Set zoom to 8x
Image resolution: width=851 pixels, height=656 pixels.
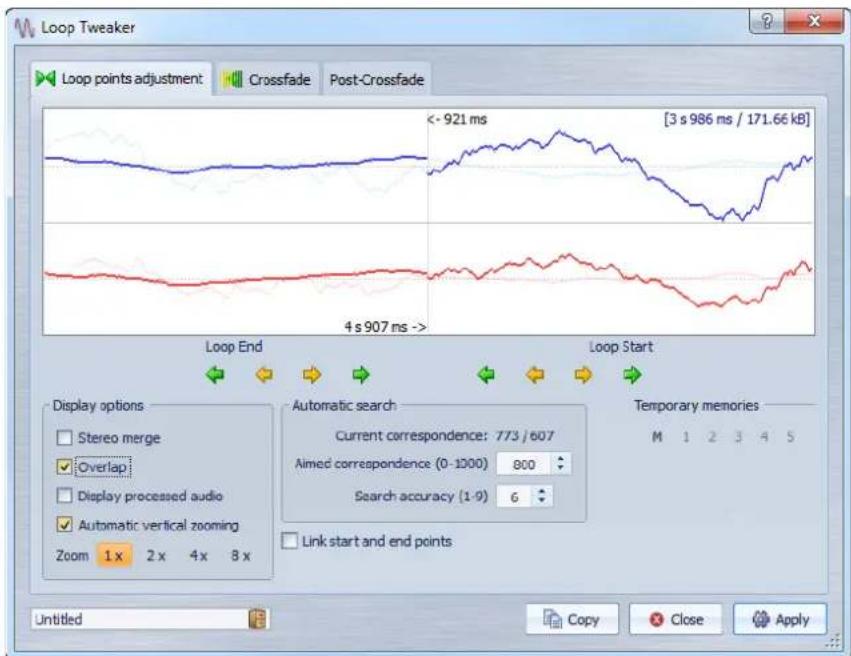240,556
